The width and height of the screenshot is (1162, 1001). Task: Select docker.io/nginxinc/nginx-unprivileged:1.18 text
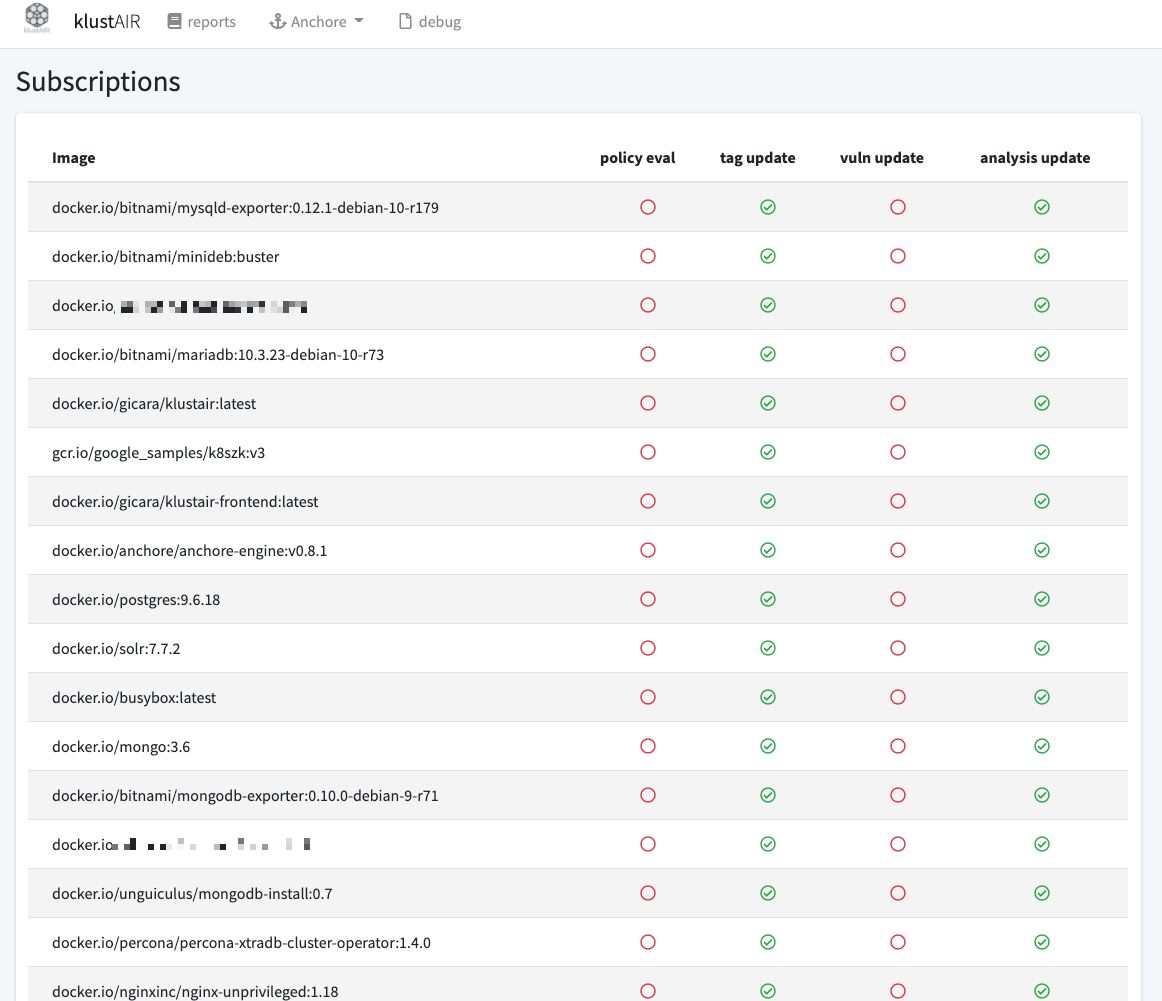pos(195,991)
